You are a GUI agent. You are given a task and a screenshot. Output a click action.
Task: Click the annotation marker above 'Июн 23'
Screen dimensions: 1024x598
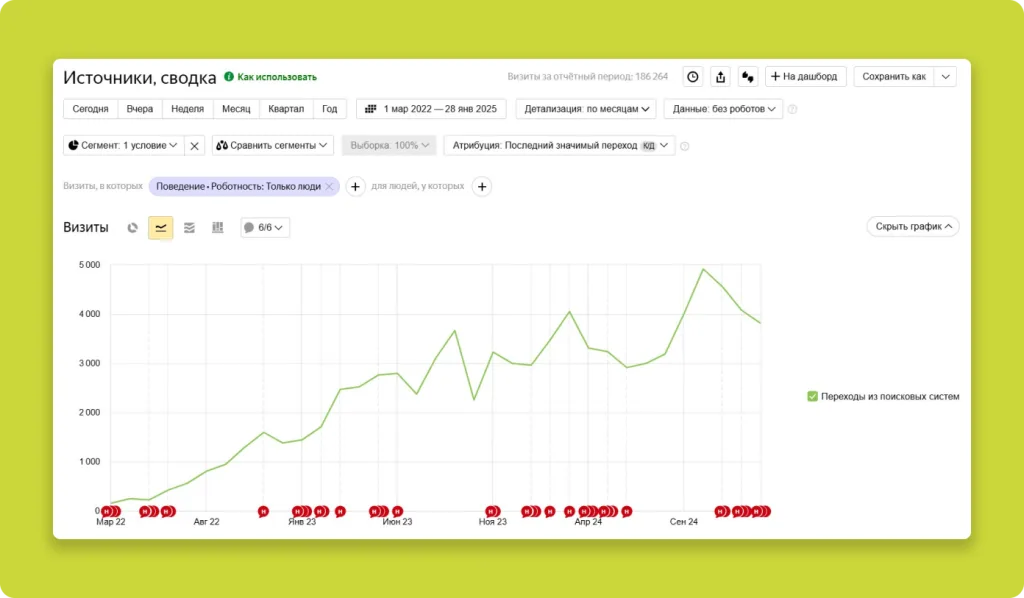pos(397,511)
